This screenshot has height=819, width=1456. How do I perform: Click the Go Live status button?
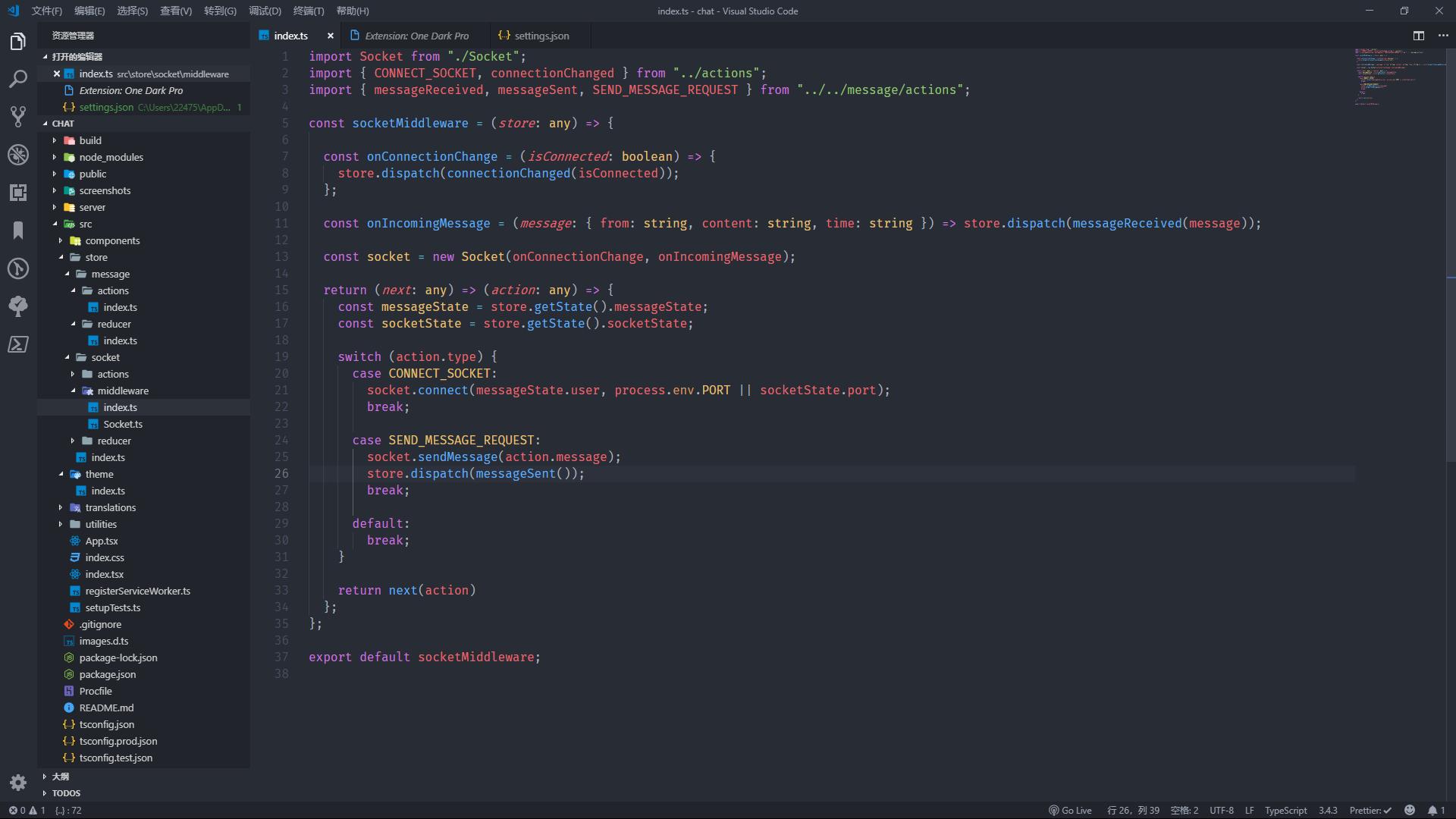tap(1070, 810)
